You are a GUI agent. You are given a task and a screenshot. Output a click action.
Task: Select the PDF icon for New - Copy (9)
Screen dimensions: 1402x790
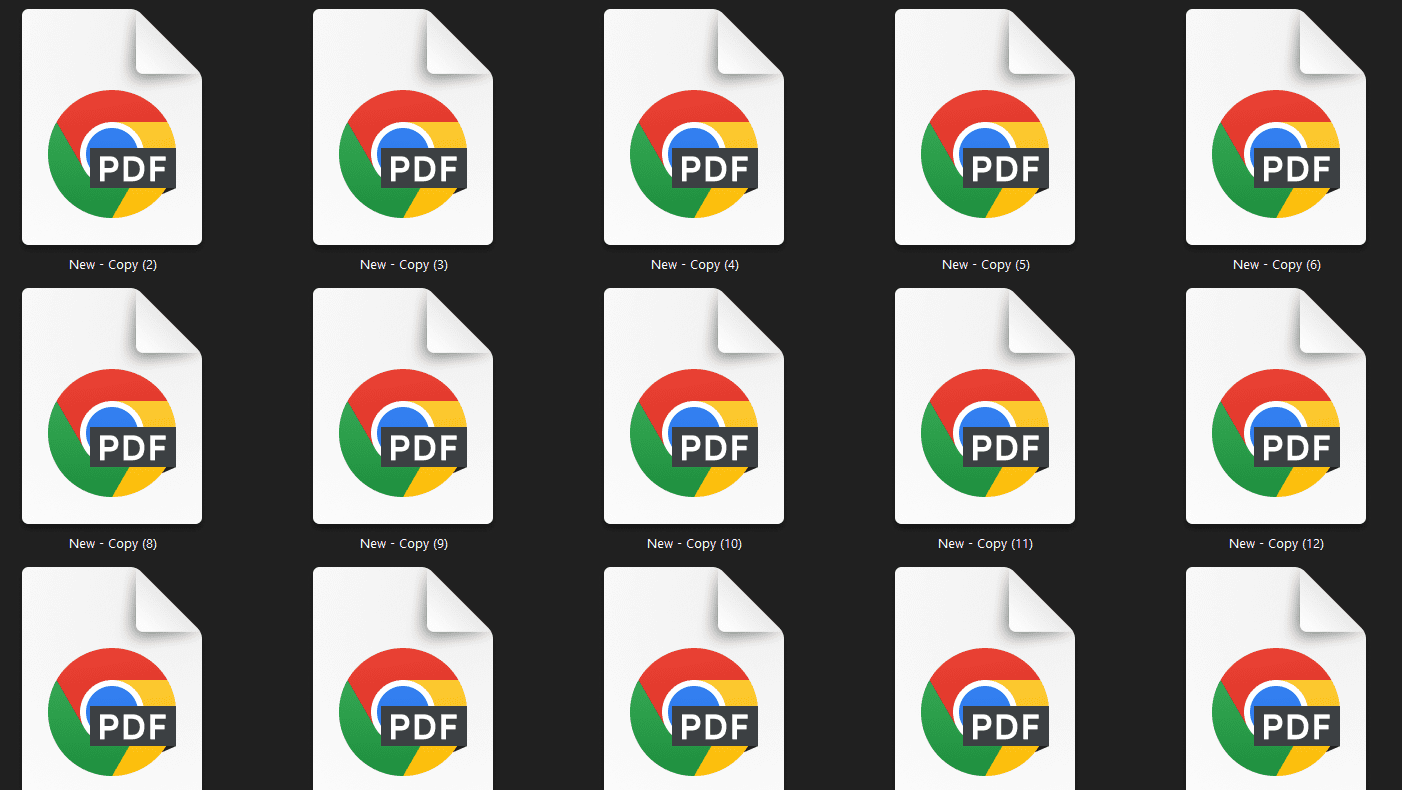[403, 406]
